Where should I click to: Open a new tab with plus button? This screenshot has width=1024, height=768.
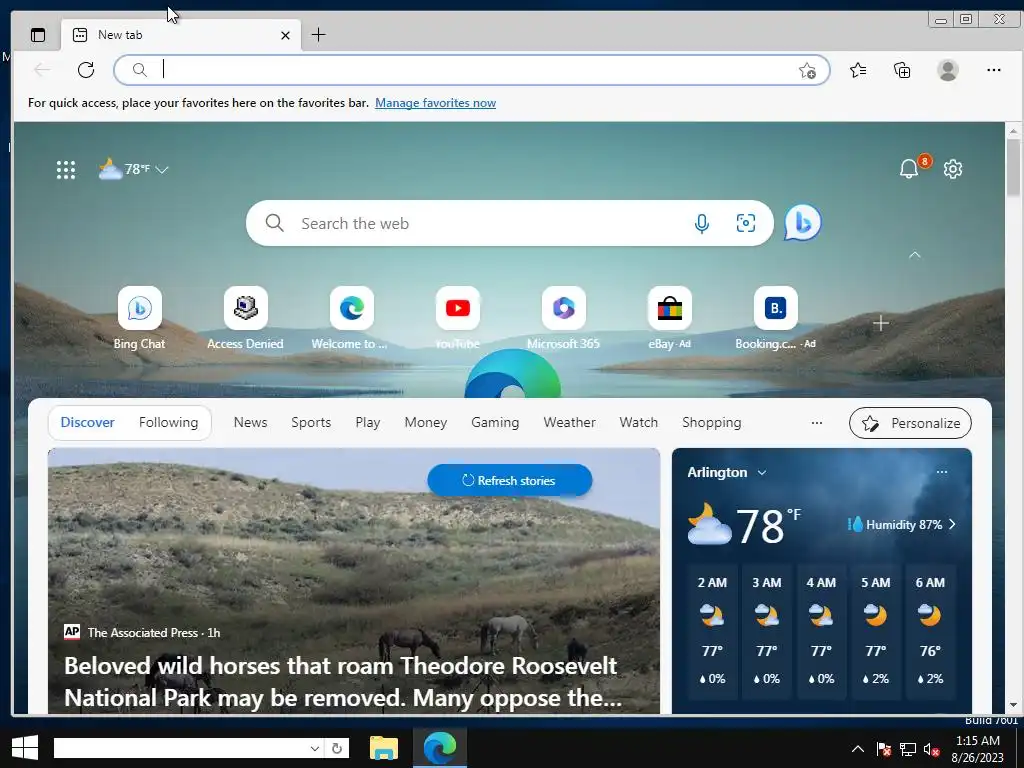(x=319, y=35)
